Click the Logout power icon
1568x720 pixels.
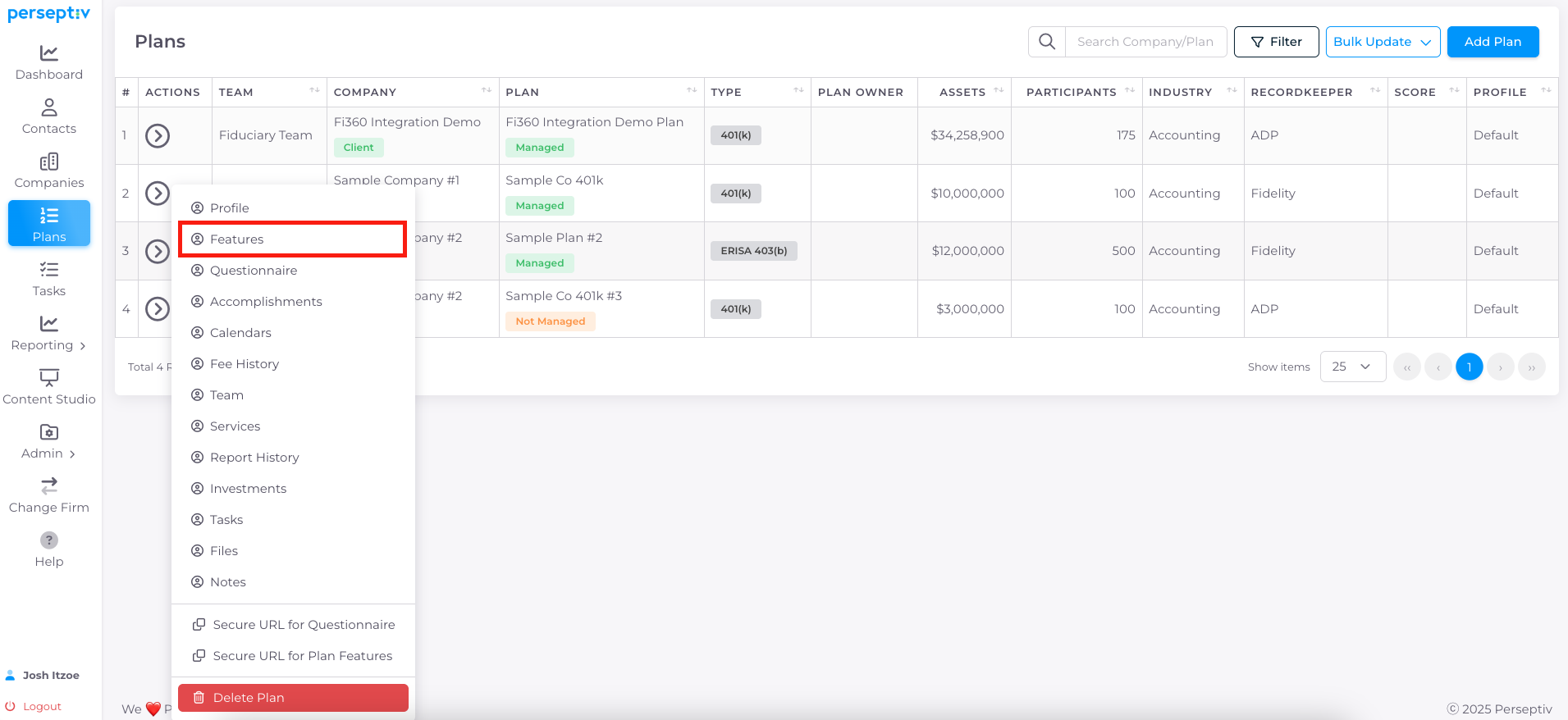[11, 706]
